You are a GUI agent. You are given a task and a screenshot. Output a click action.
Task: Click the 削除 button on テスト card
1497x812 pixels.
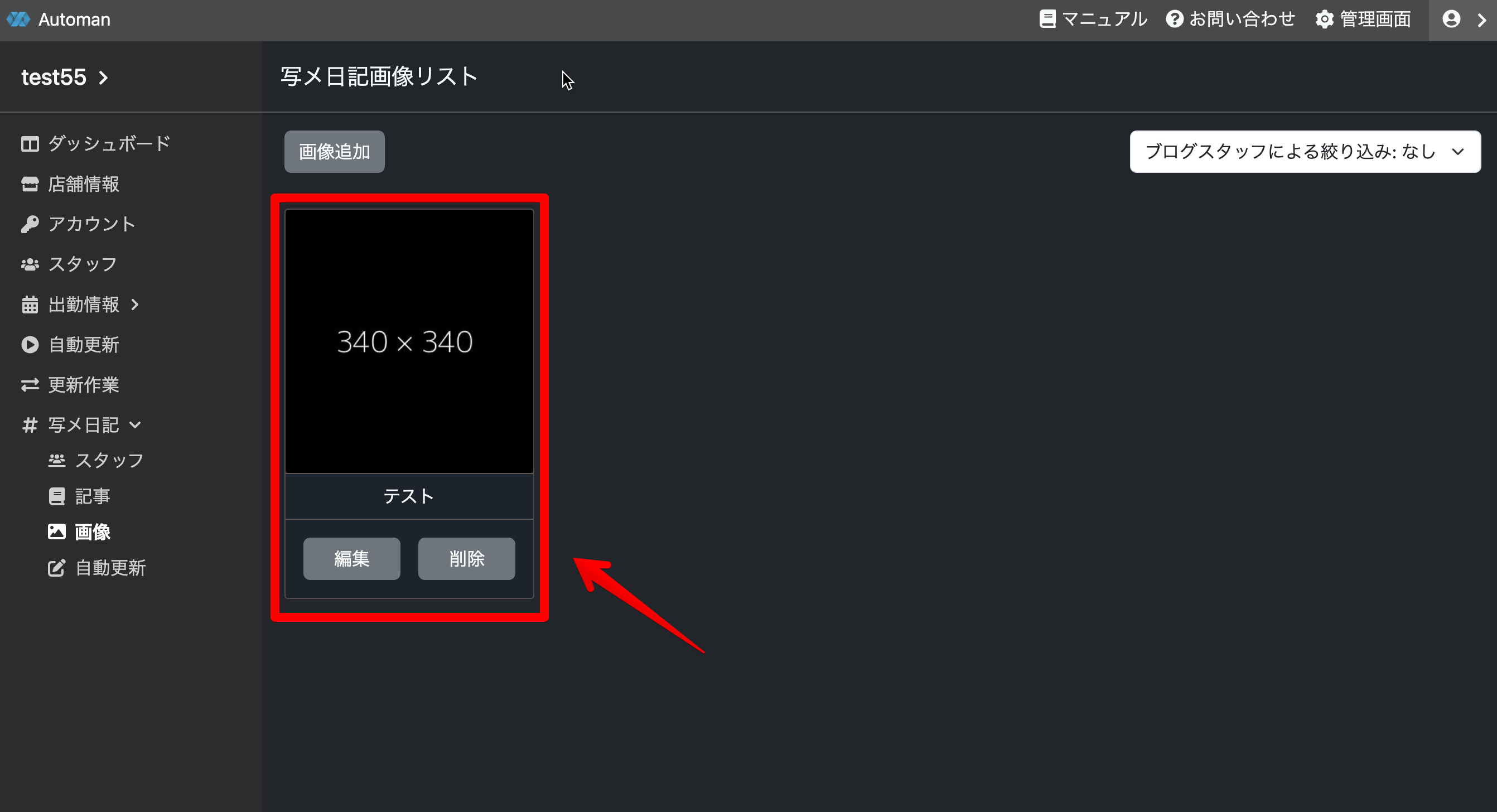466,559
